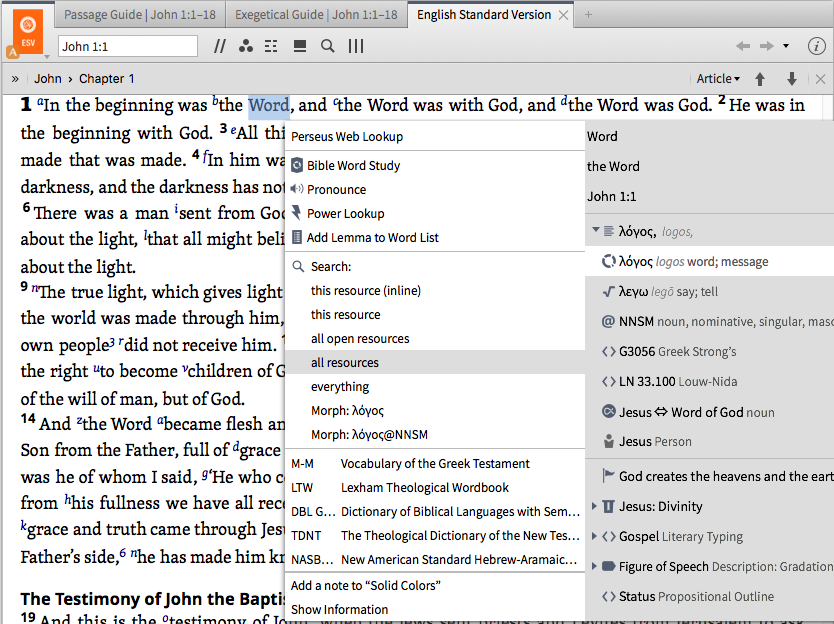
Task: Choose Add Lemma to Word List
Action: click(x=435, y=237)
